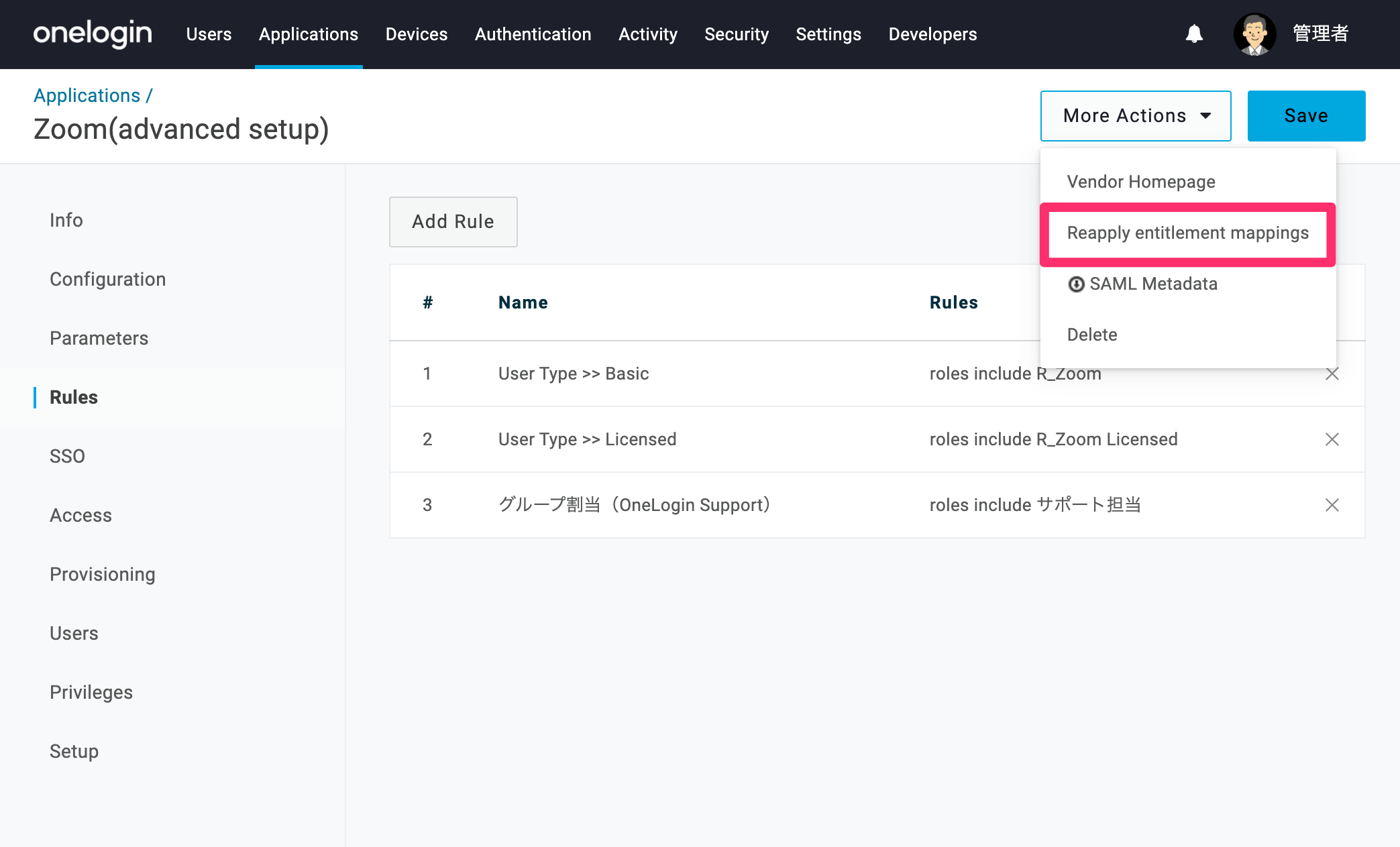Choose Delete from More Actions menu

tap(1092, 335)
